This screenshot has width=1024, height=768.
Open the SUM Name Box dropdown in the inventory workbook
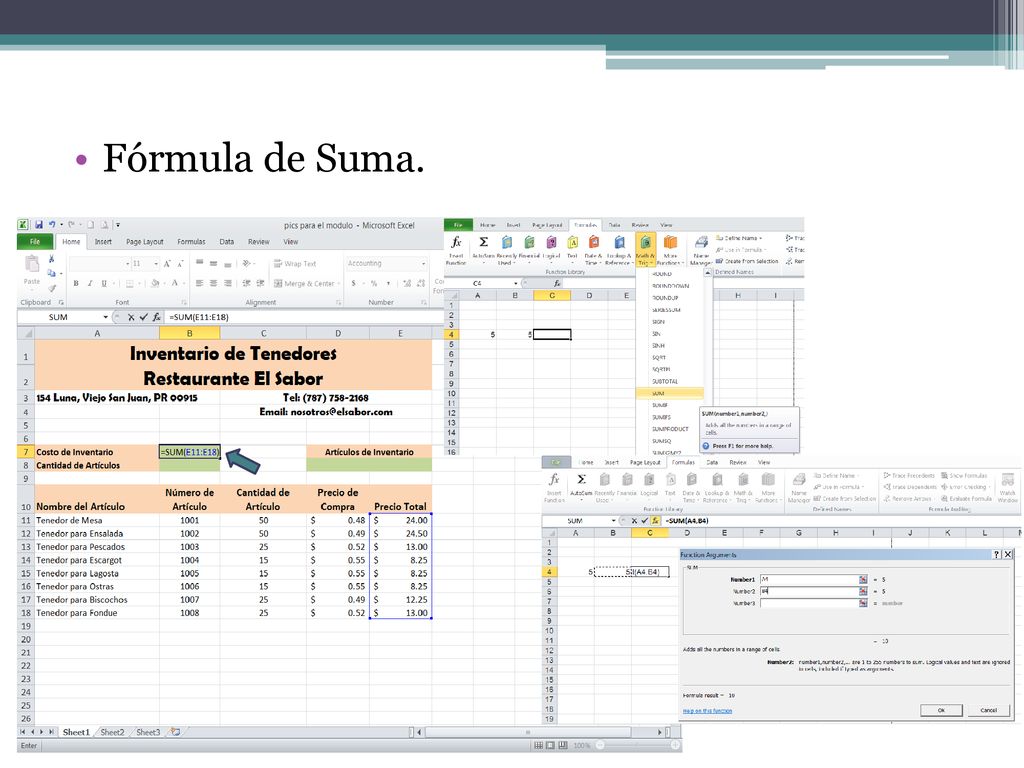pyautogui.click(x=105, y=317)
